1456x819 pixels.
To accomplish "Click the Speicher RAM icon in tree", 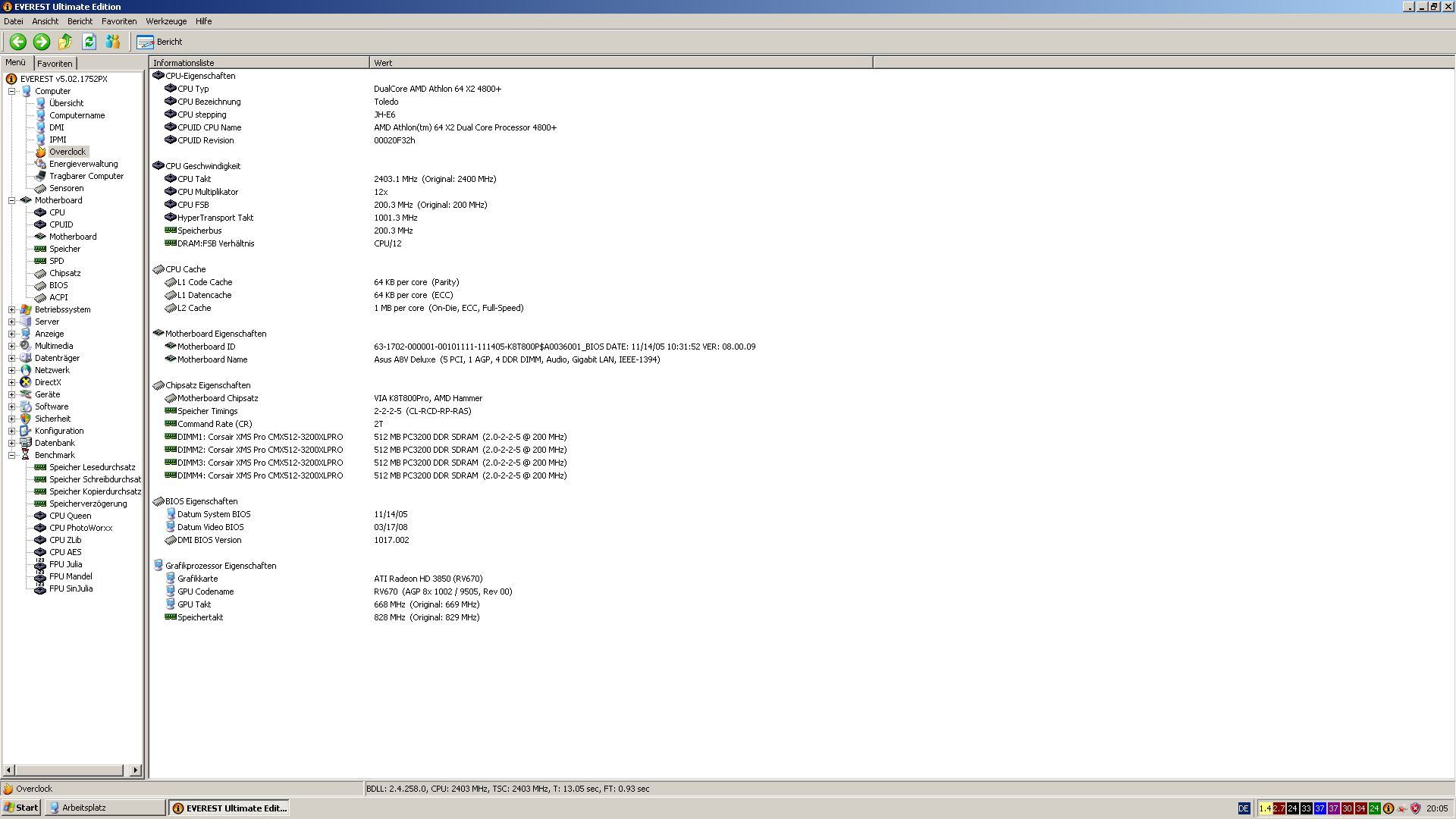I will coord(41,249).
